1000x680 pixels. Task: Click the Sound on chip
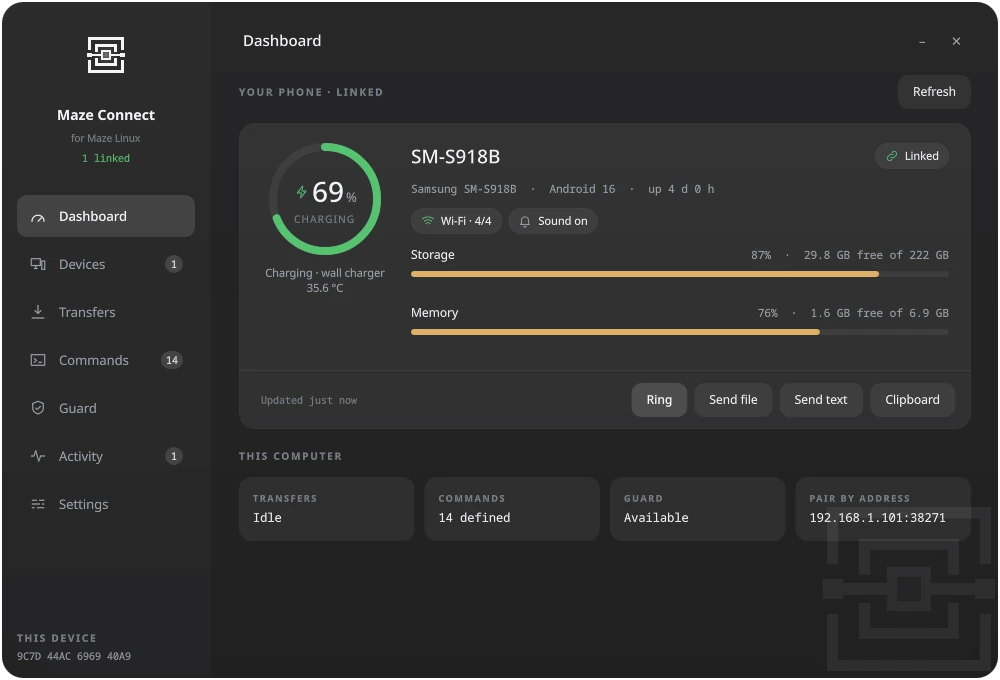(552, 221)
